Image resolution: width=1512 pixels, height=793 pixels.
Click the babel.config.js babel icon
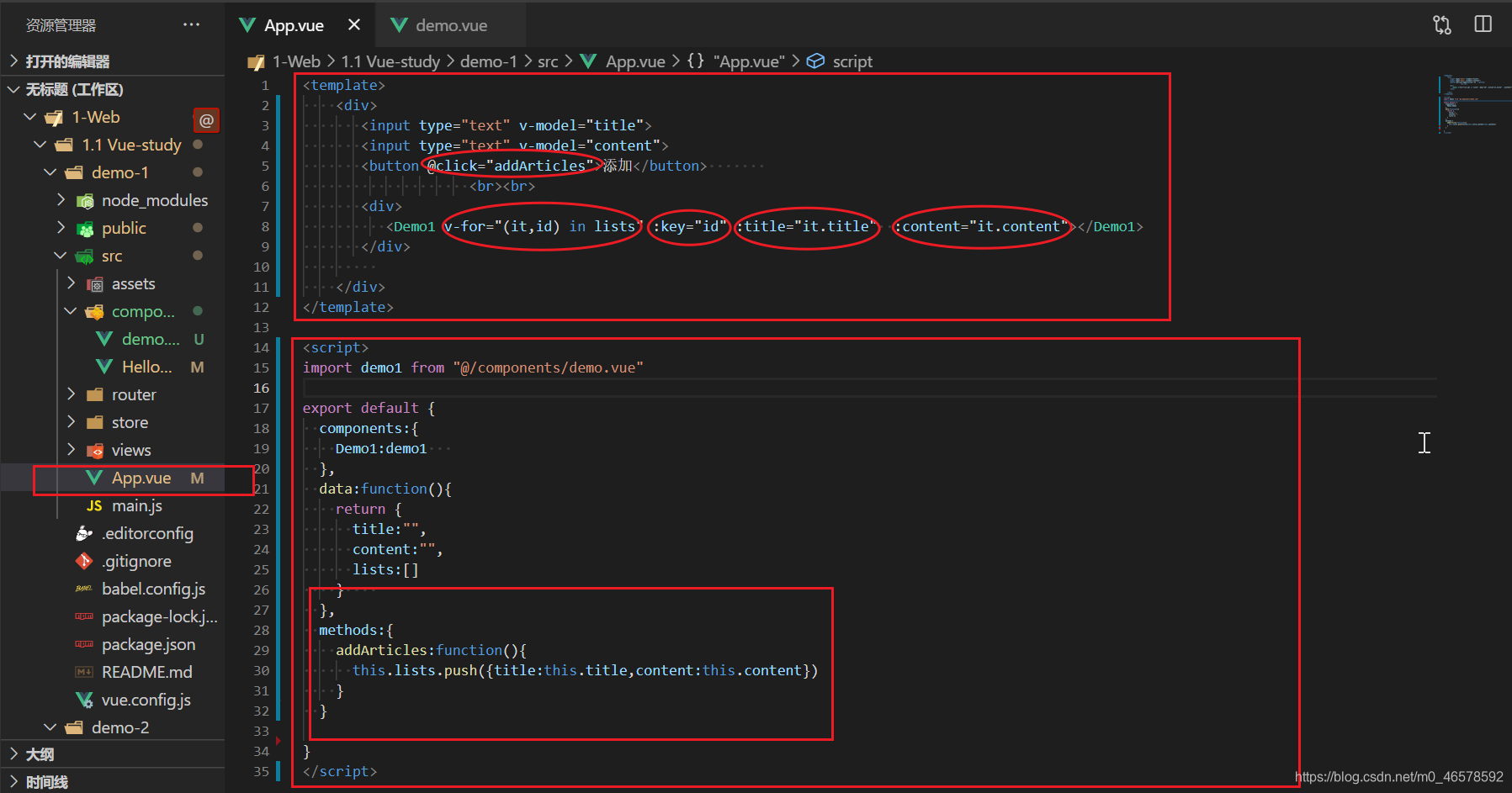(84, 589)
